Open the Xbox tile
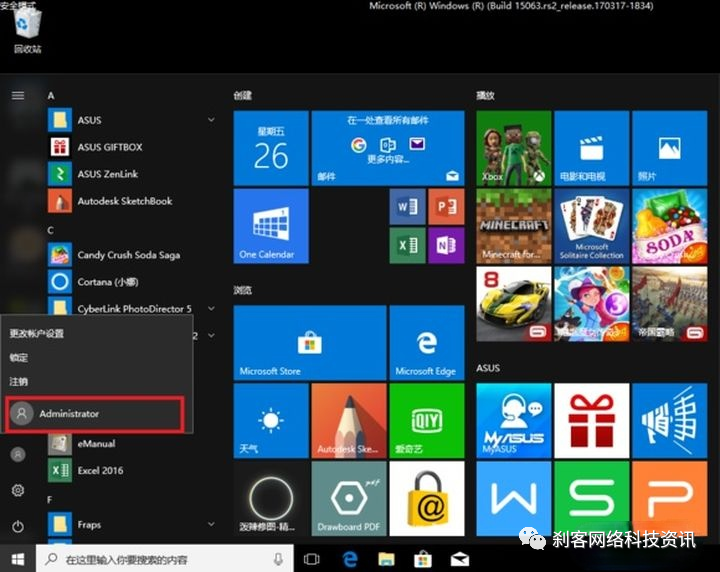 pos(514,148)
